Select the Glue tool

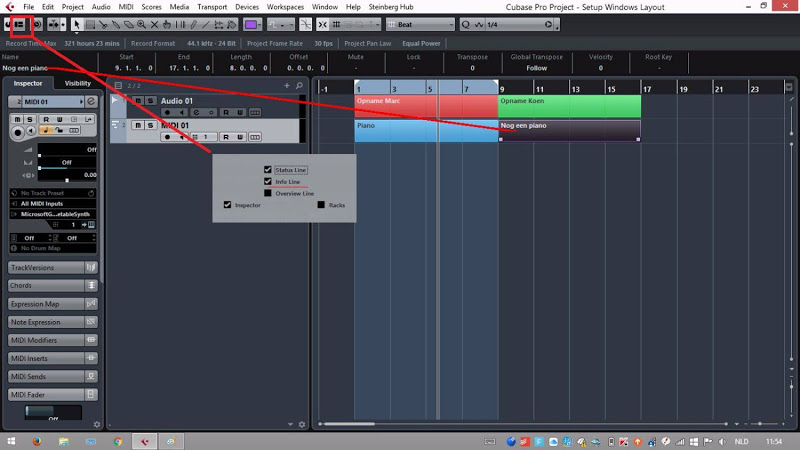(x=116, y=24)
